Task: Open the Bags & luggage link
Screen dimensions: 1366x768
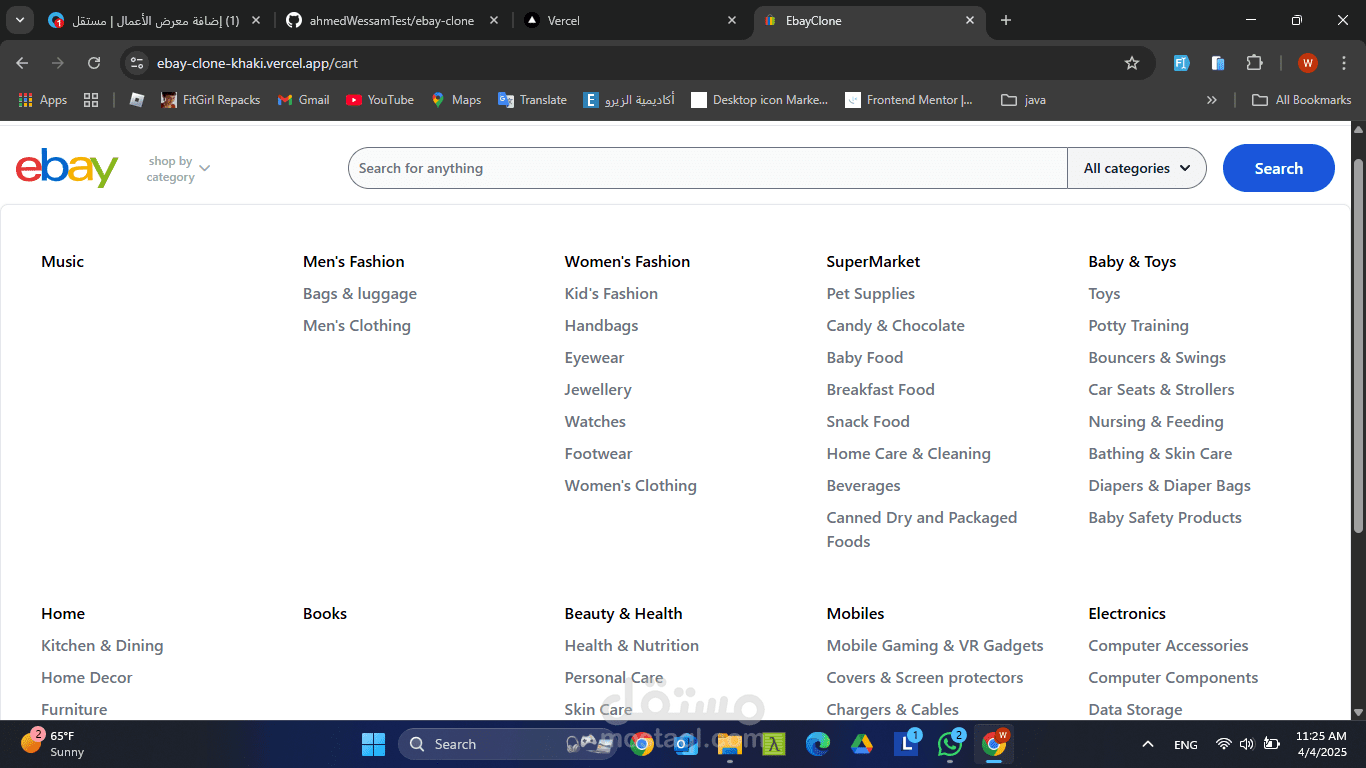Action: [x=360, y=294]
